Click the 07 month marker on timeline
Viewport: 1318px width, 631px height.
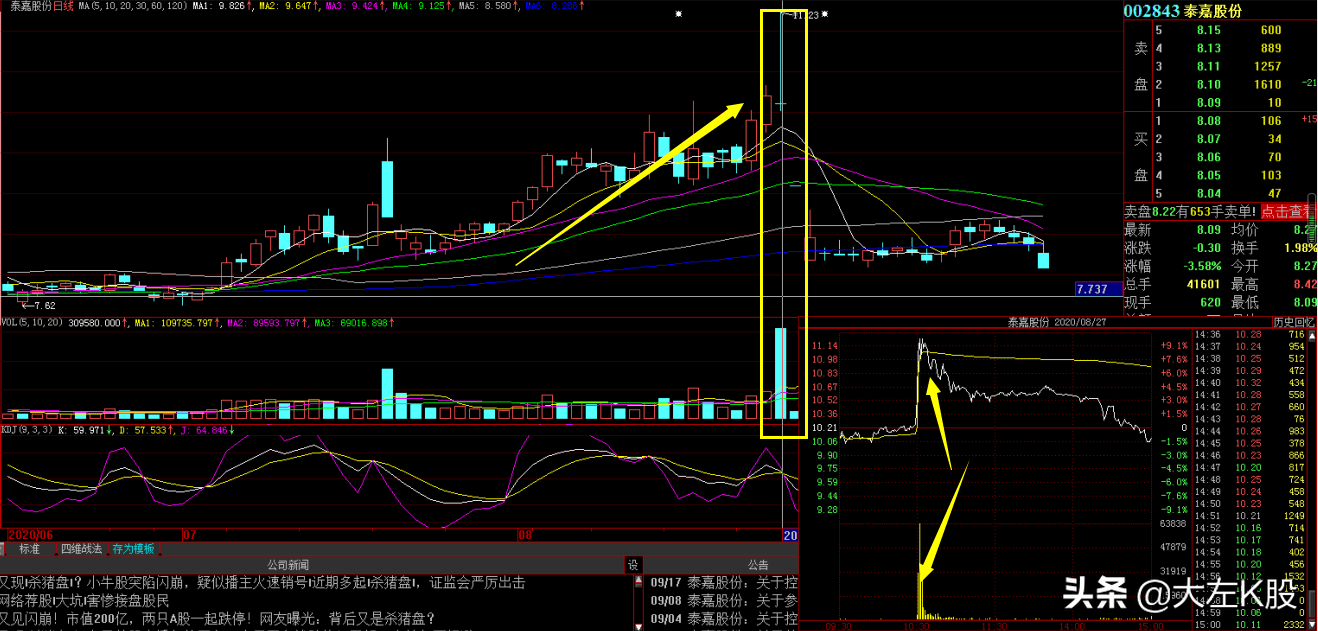tap(192, 535)
